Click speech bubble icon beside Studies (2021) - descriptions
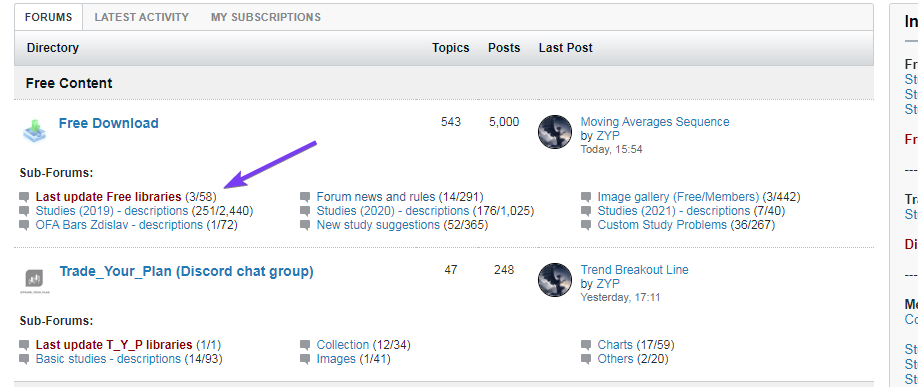This screenshot has height=387, width=918. pos(586,211)
